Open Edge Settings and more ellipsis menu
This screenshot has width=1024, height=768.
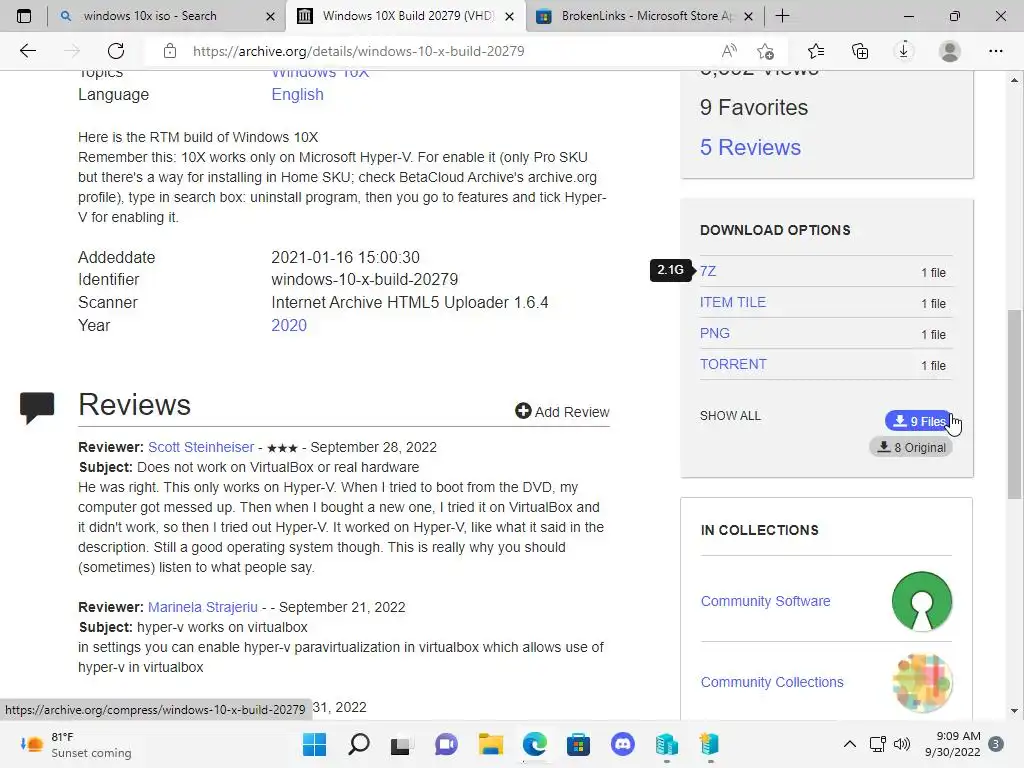pos(995,51)
